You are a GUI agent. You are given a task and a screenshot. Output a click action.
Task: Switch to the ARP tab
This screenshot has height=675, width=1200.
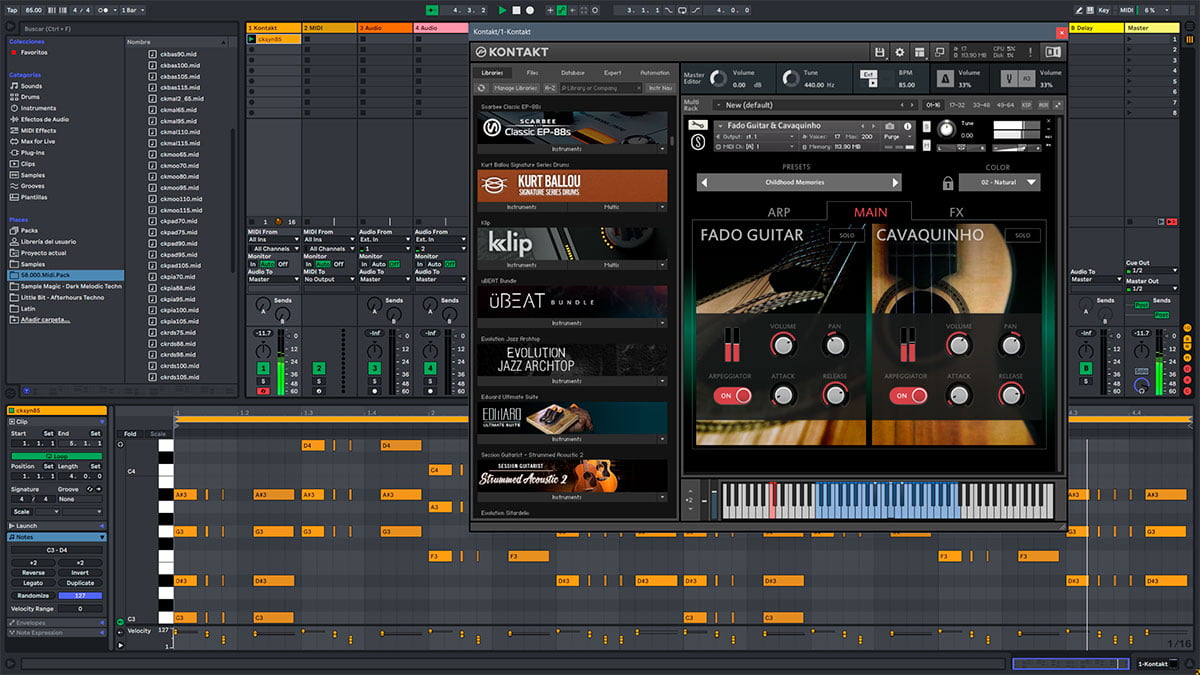point(779,212)
